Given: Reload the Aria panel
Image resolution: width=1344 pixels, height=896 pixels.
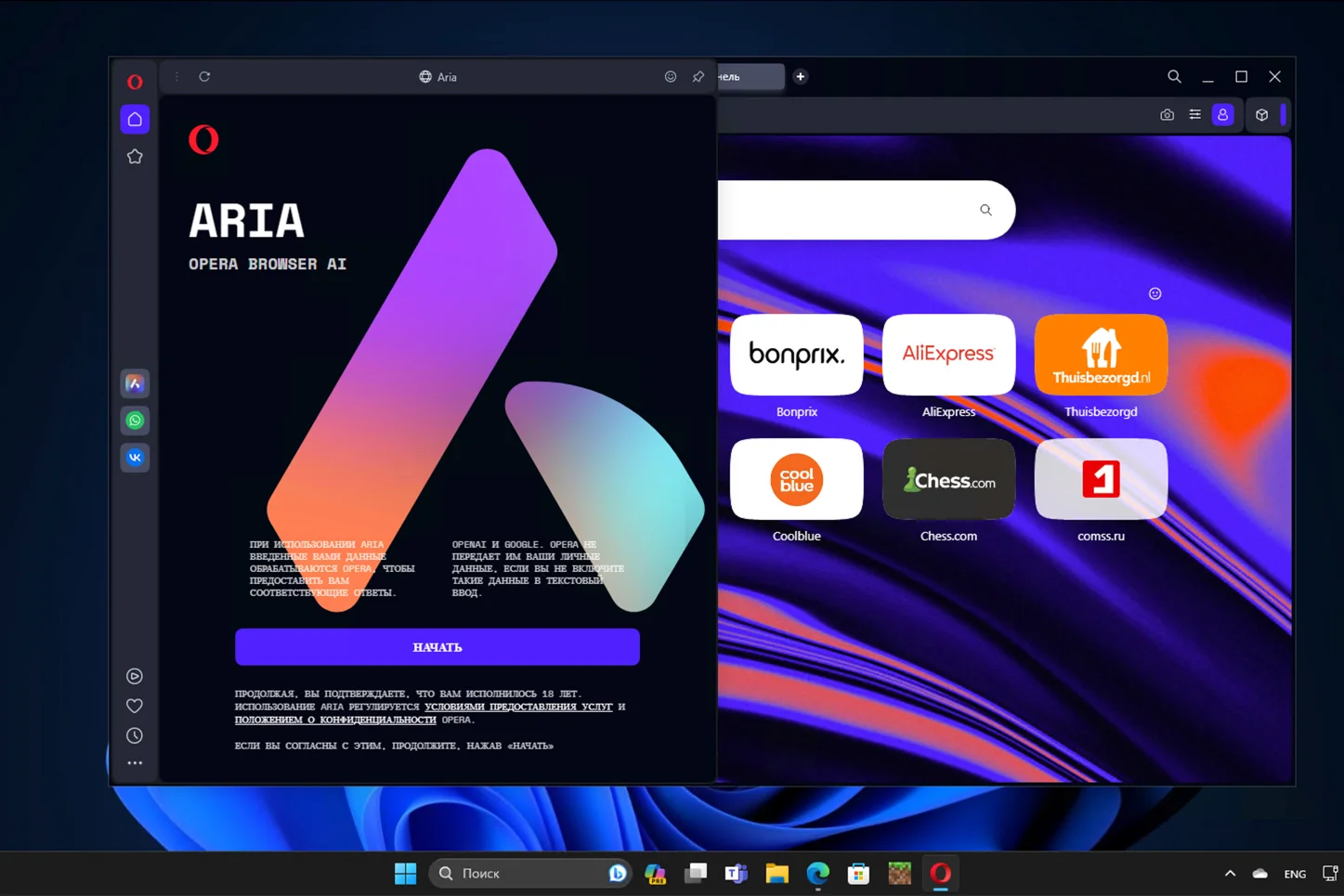Looking at the screenshot, I should click(x=204, y=77).
